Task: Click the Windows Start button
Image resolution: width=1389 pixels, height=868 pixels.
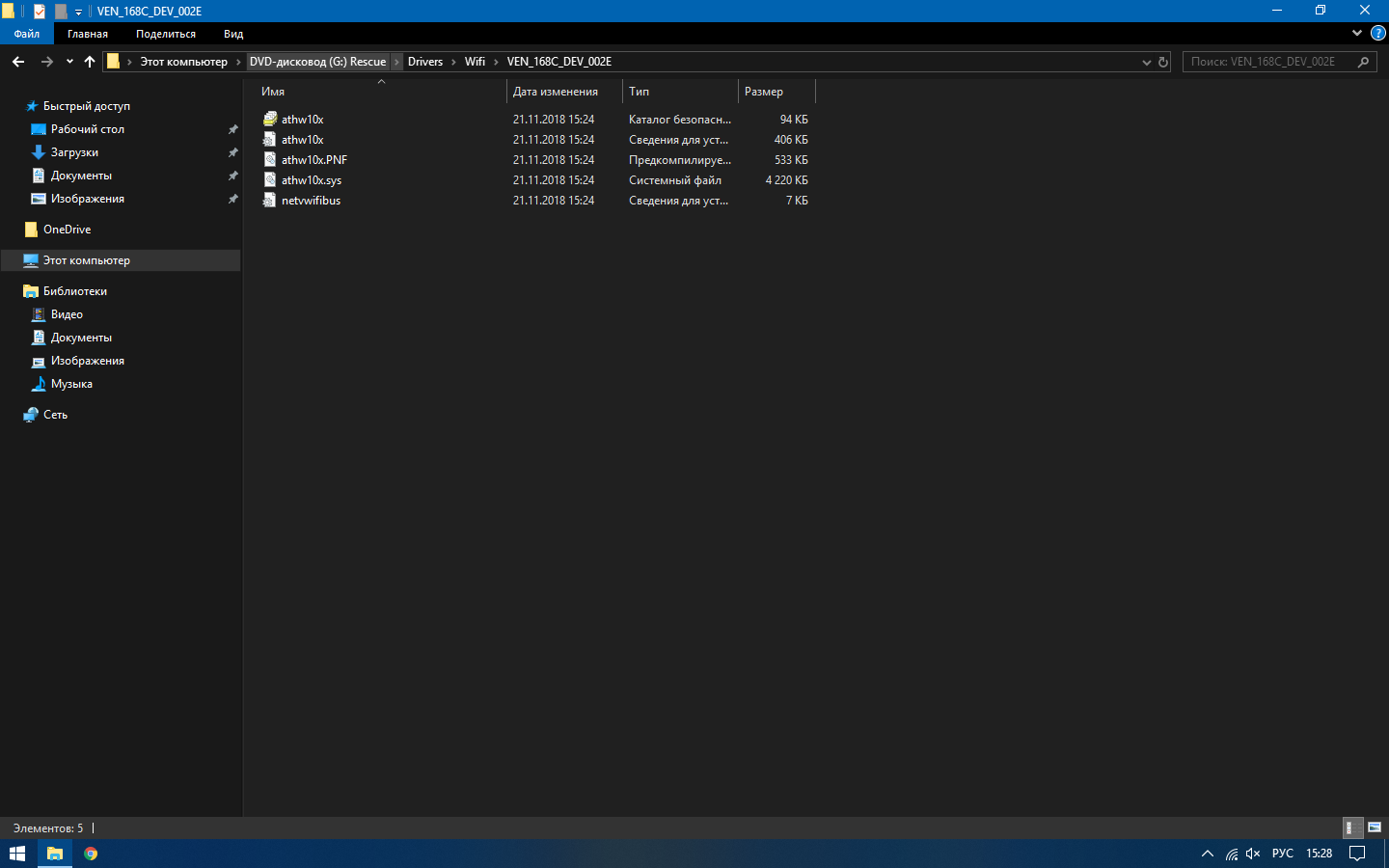Action: [x=17, y=854]
